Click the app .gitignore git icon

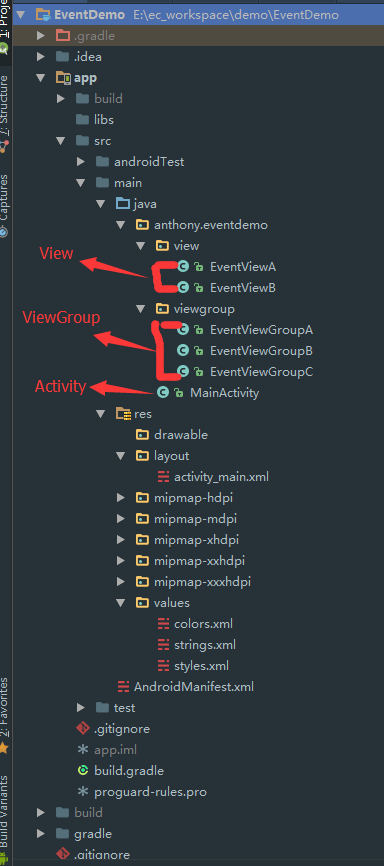pyautogui.click(x=83, y=728)
